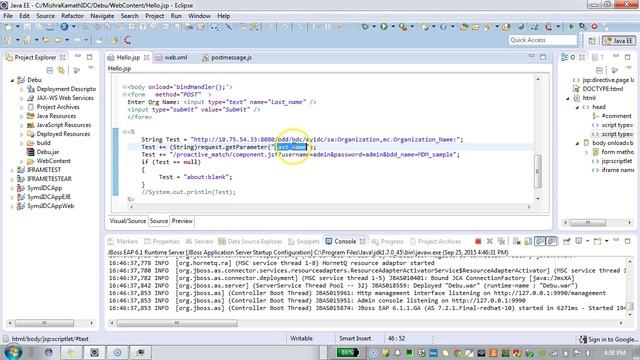Open the Window menu
The width and height of the screenshot is (640, 360).
(x=199, y=16)
